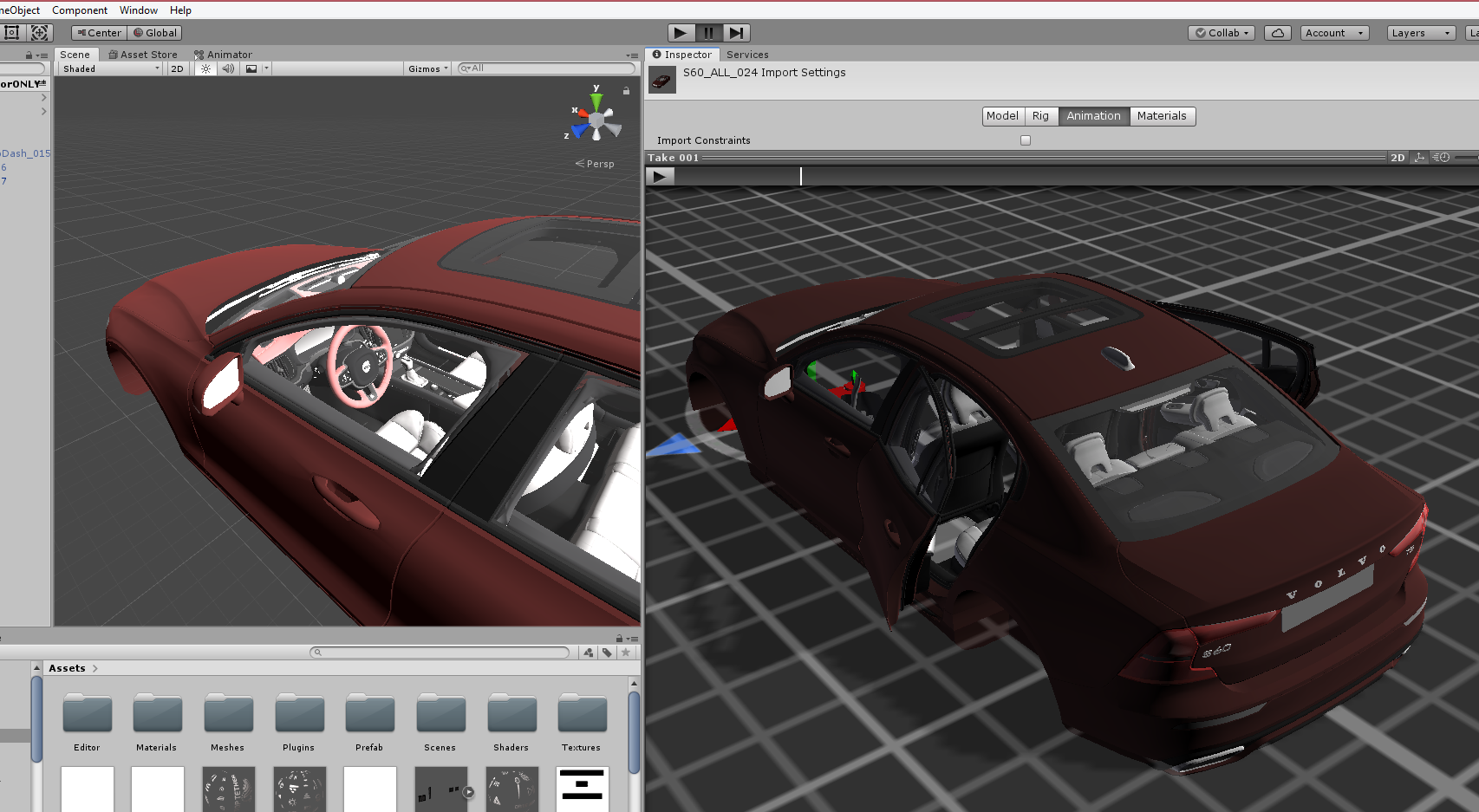Open Scene panel options menu icon
Image resolution: width=1479 pixels, height=812 pixels.
(632, 55)
